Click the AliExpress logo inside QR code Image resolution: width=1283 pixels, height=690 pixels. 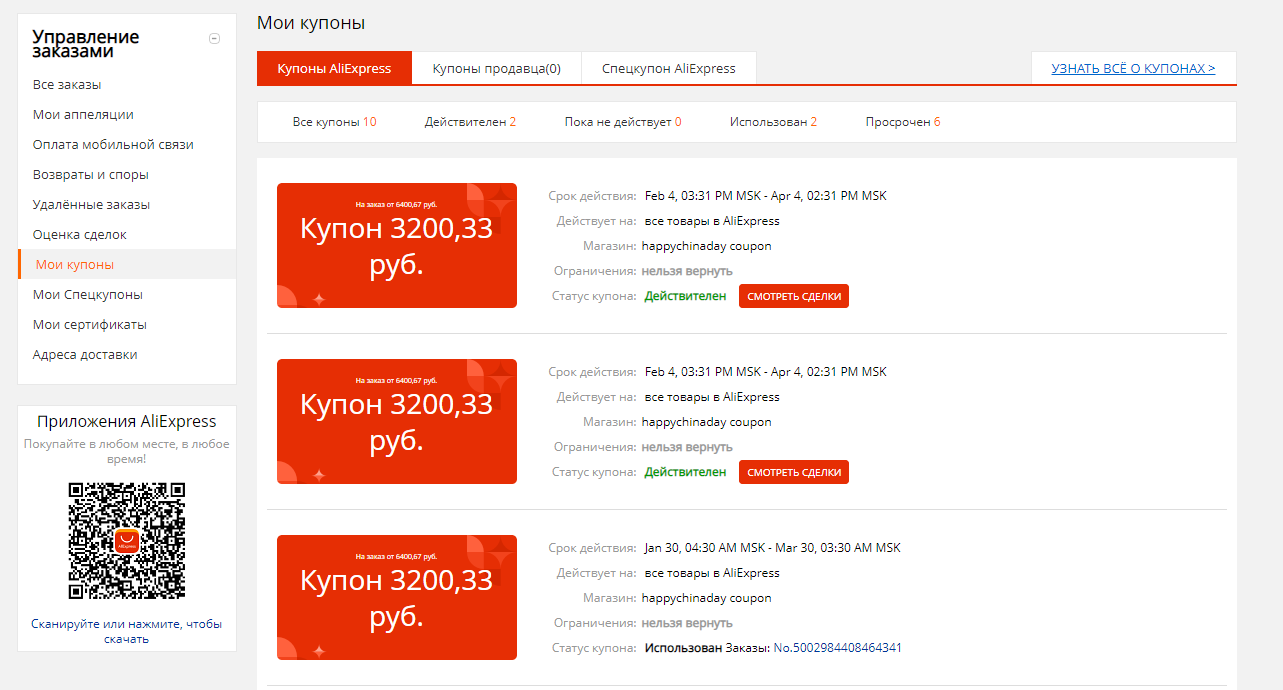[127, 542]
